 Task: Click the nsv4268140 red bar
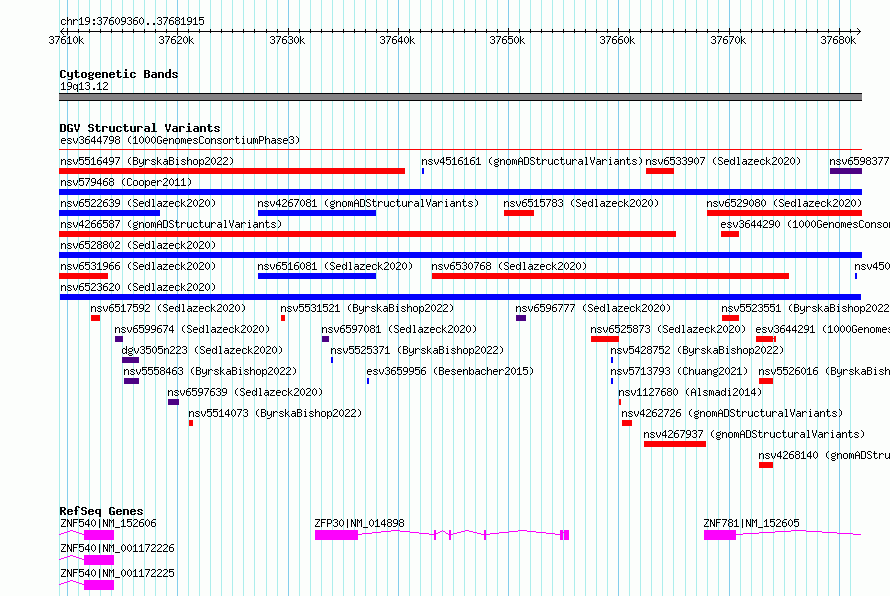(x=766, y=465)
